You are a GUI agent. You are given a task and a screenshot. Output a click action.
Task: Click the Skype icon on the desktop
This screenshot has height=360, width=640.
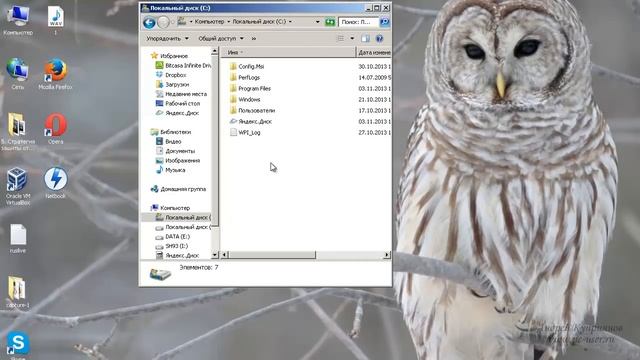coord(18,345)
